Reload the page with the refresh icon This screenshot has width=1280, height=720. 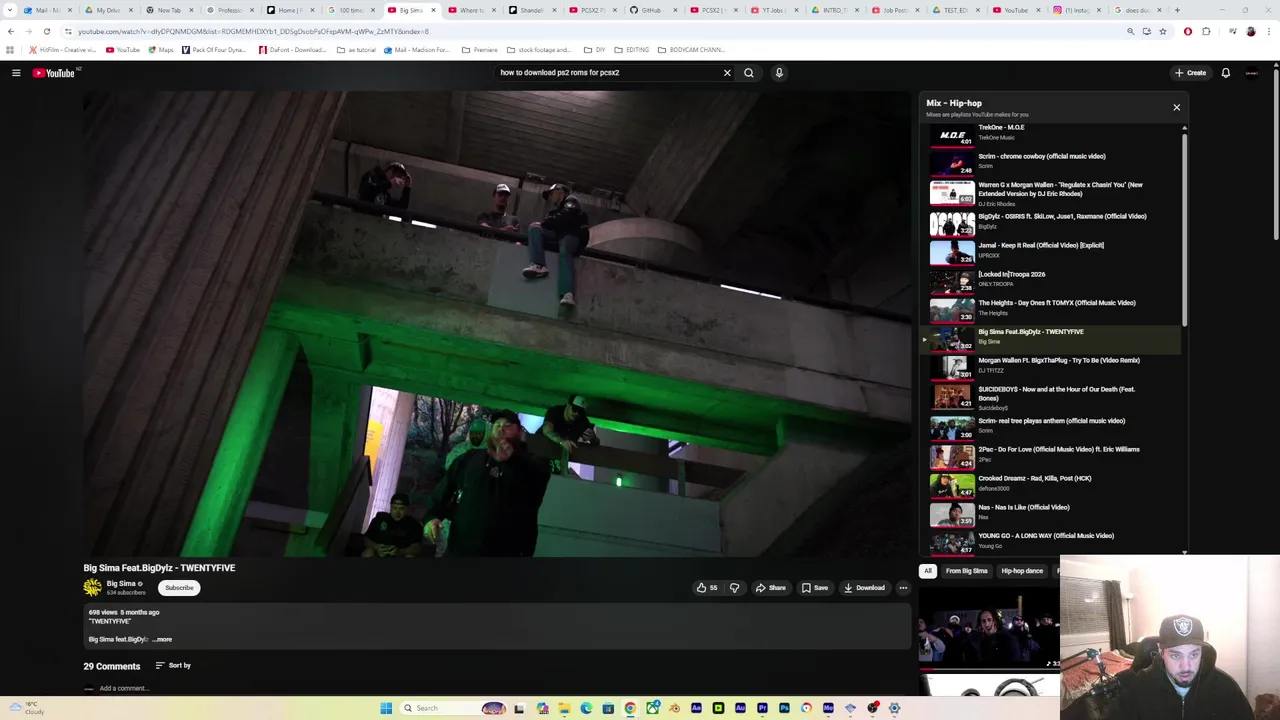coord(46,32)
